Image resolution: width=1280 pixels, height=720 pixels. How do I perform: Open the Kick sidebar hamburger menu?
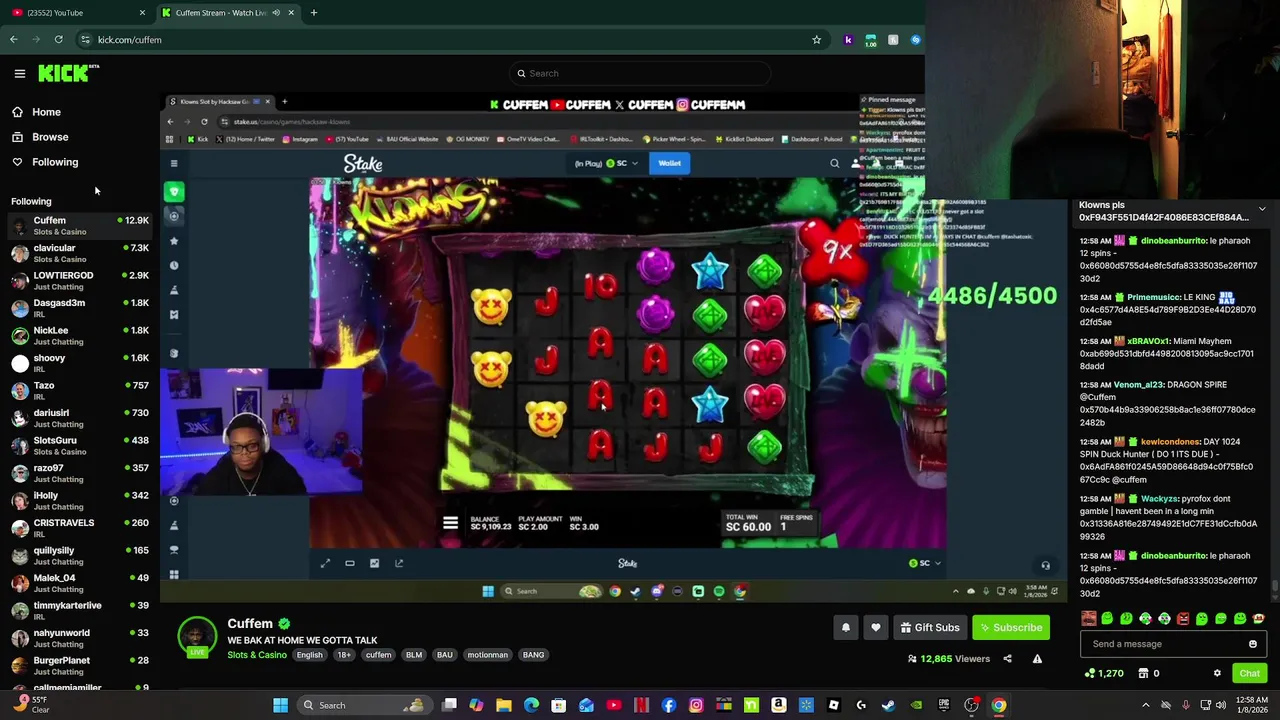(x=19, y=73)
